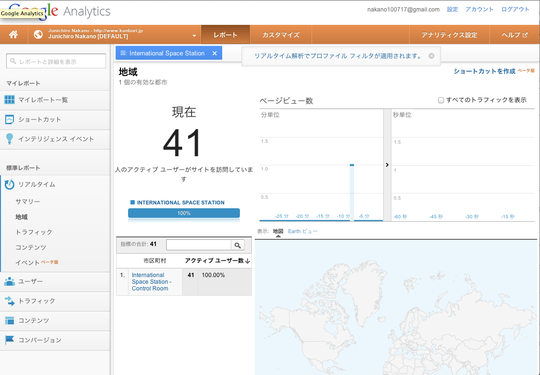Sort by アクティブ ユーザー数 column
The image size is (540, 375).
tap(217, 261)
